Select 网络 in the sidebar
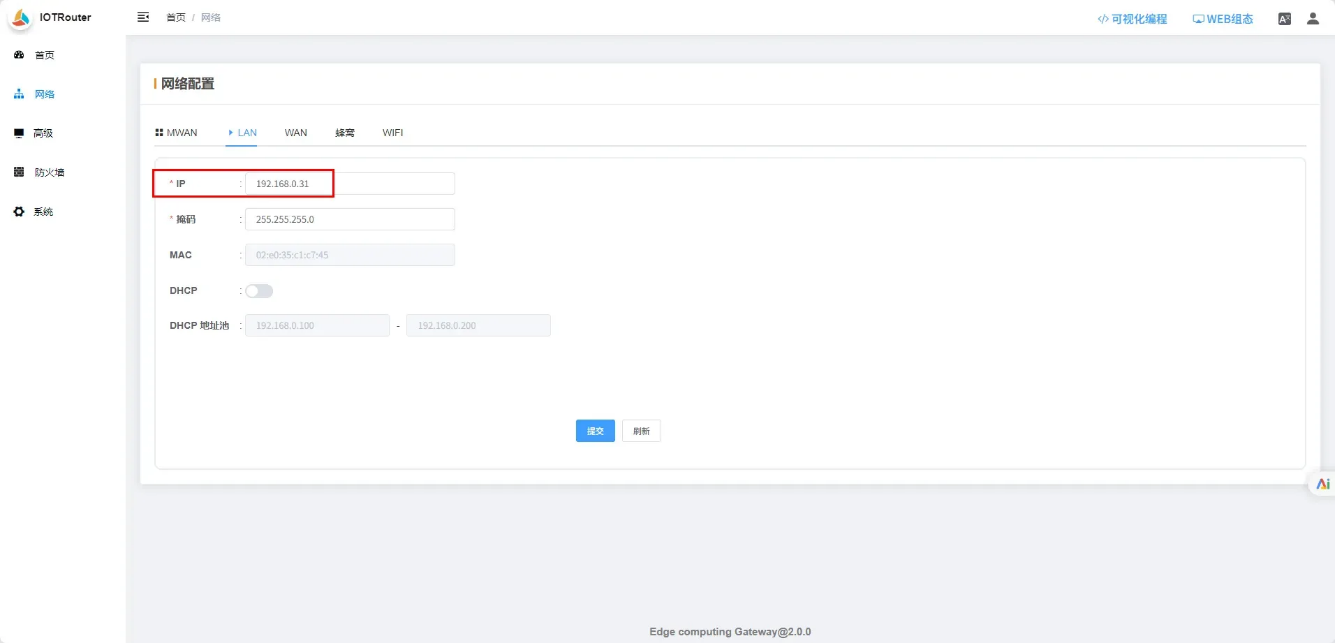This screenshot has width=1335, height=643. point(44,94)
